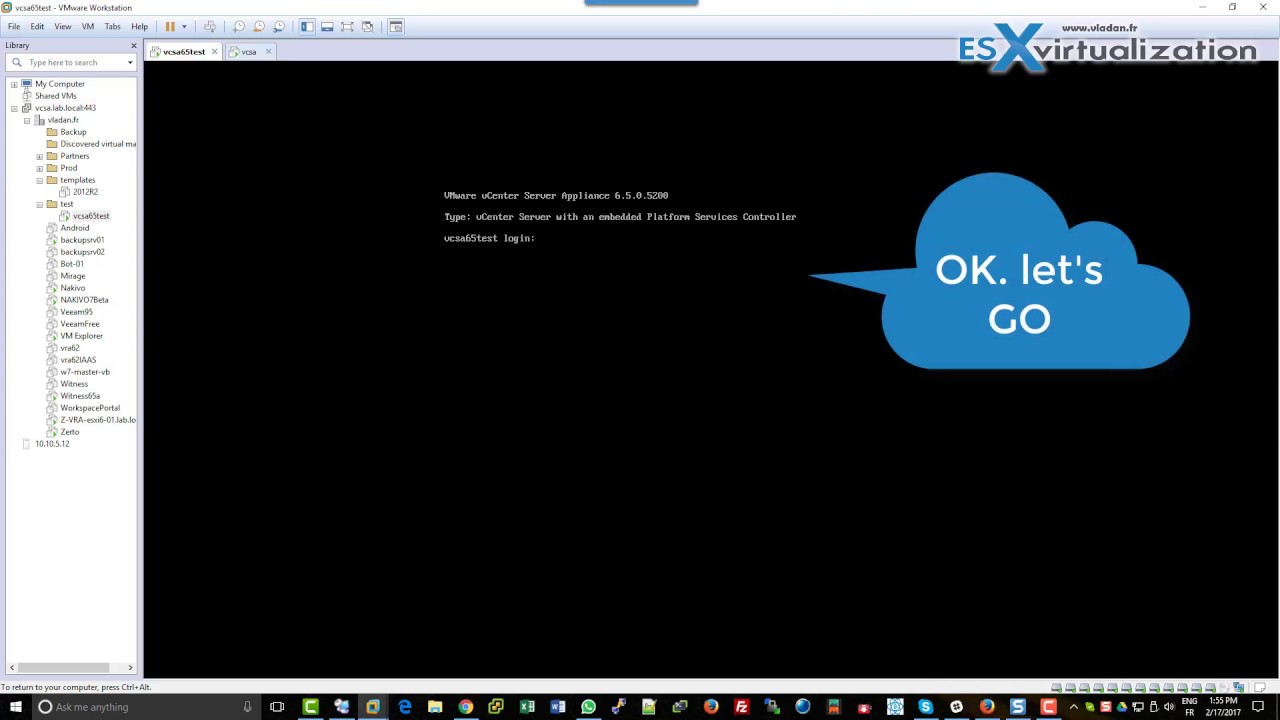
Task: Toggle the Show/Hide Library toolbar icon
Action: pos(307,27)
